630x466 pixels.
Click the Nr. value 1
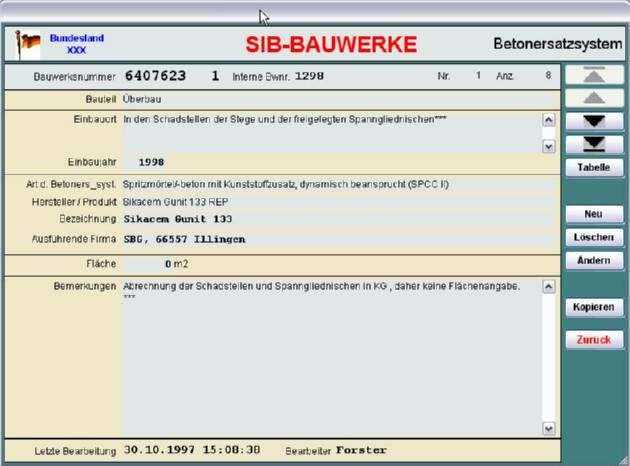pos(478,75)
